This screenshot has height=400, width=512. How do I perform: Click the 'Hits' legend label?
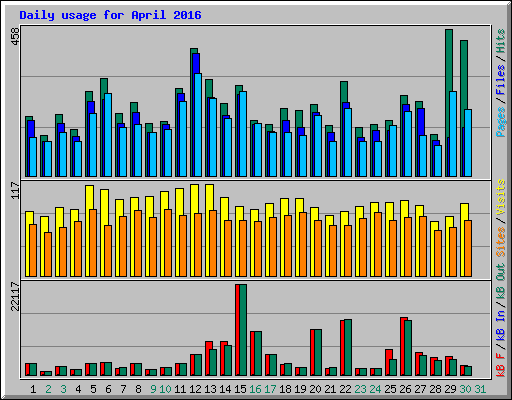coord(501,41)
